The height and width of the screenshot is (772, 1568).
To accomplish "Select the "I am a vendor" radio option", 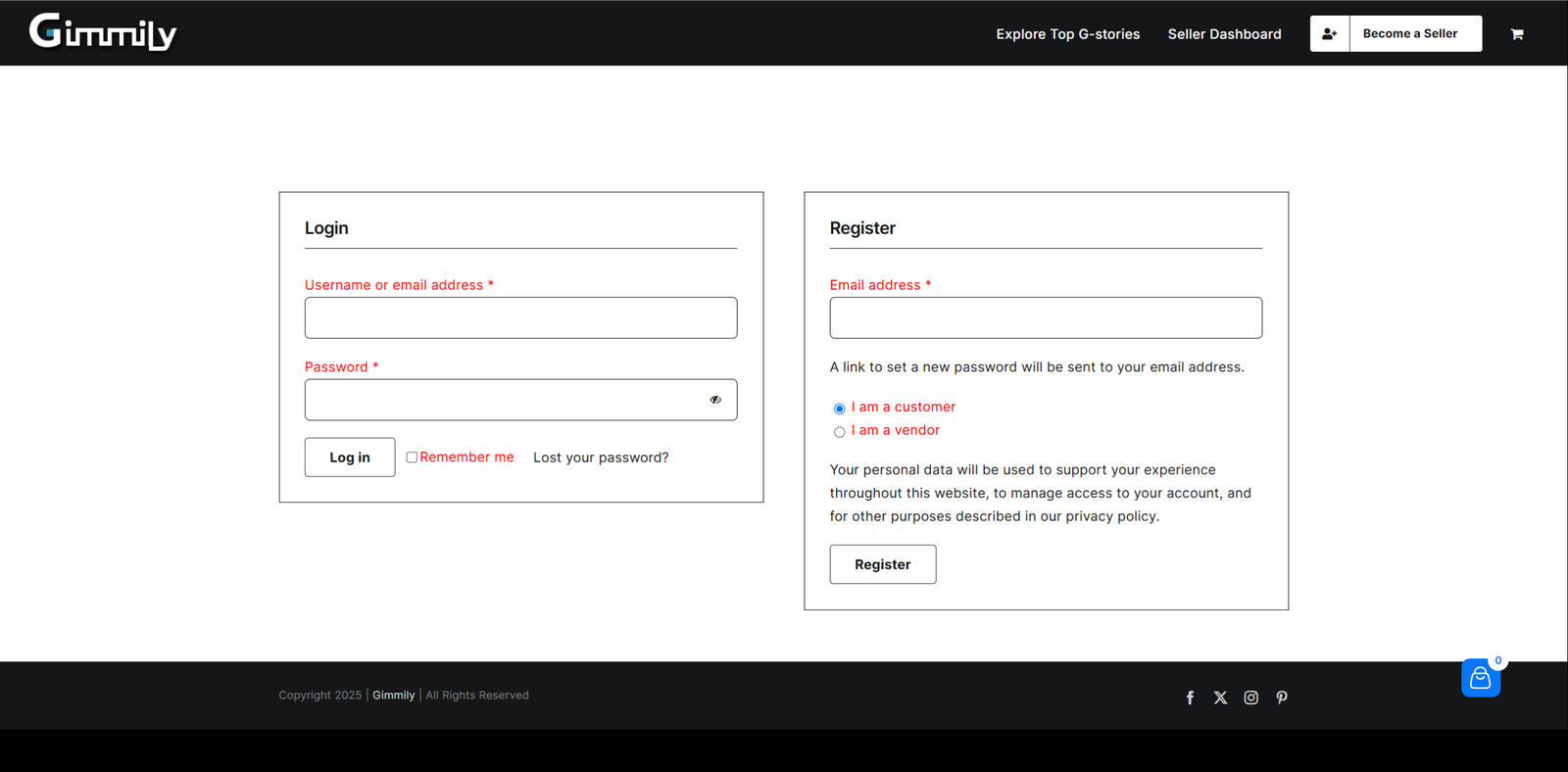I will pyautogui.click(x=840, y=432).
